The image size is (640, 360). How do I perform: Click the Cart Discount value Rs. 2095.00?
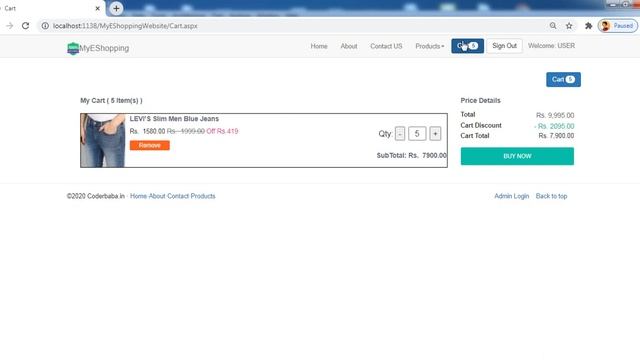point(554,126)
